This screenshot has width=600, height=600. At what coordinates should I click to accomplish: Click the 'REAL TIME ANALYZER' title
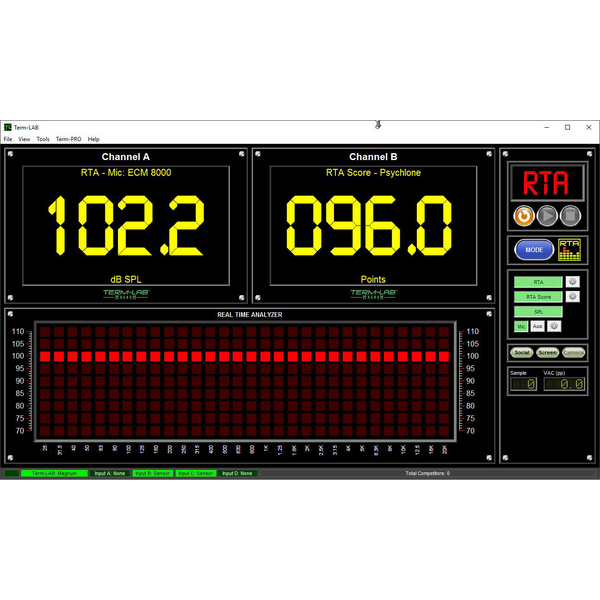[250, 315]
